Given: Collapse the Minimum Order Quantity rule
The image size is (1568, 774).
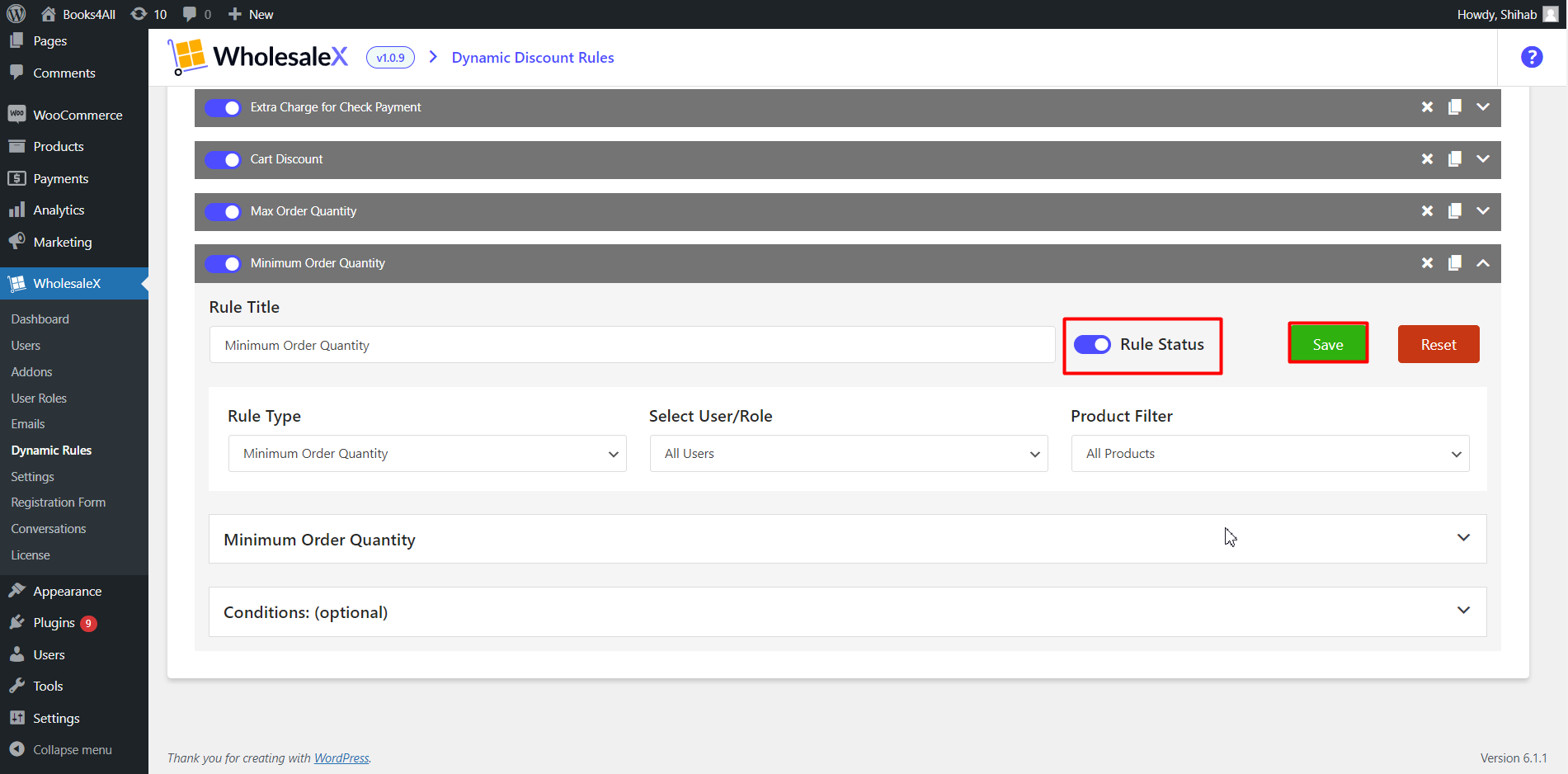Looking at the screenshot, I should tap(1483, 263).
